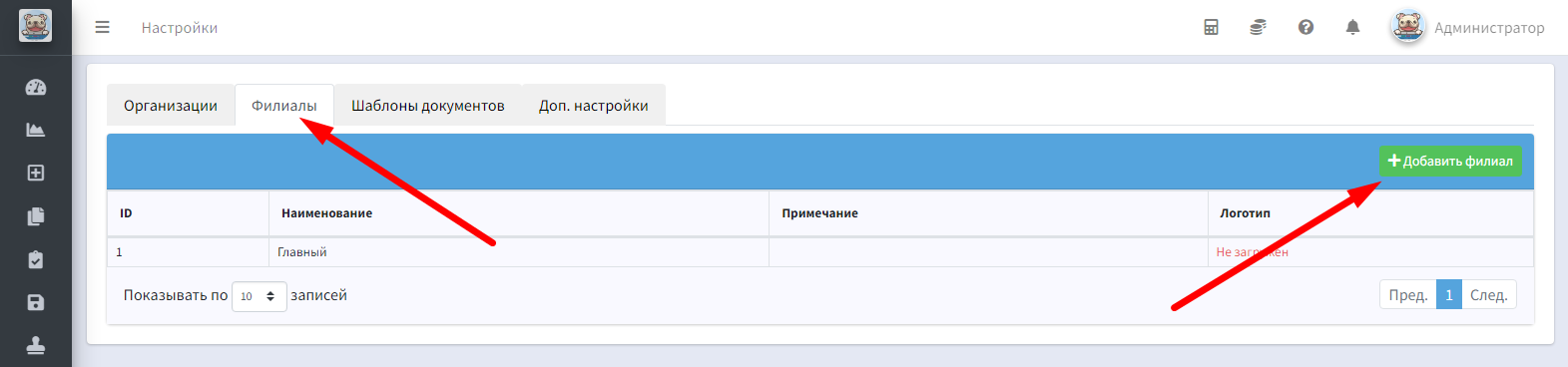Click the plus-square sidebar icon
This screenshot has width=1568, height=367.
[36, 173]
